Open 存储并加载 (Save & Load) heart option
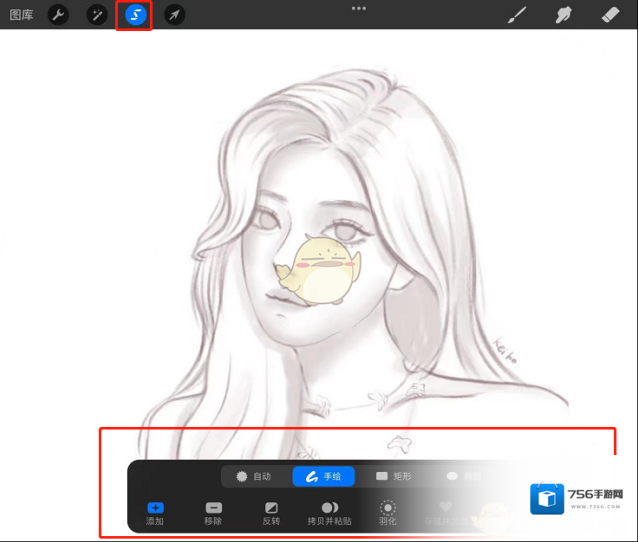Screen dimensions: 638x542 point(446,509)
